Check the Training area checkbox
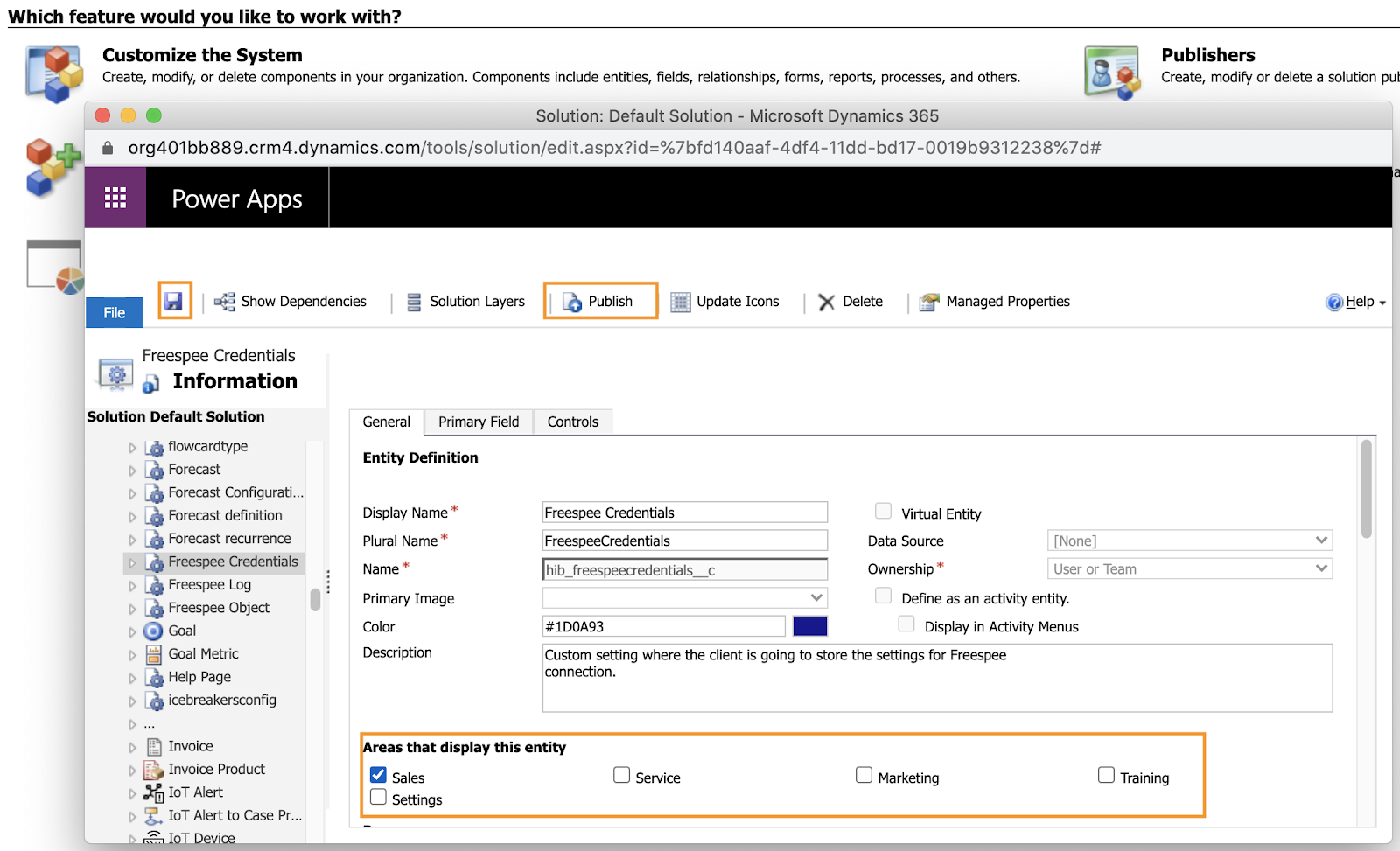 tap(1106, 775)
